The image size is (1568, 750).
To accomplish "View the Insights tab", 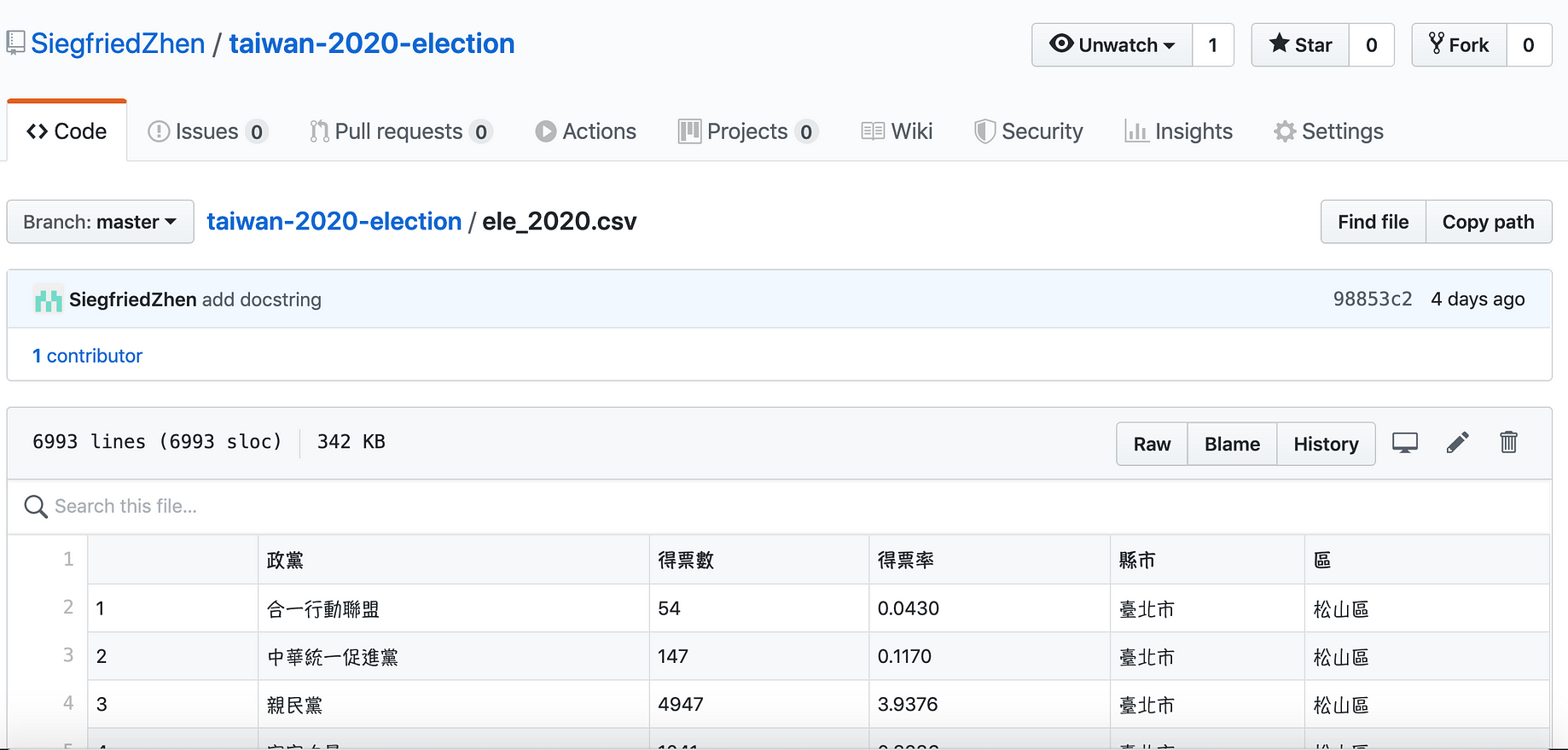I will (x=1179, y=131).
